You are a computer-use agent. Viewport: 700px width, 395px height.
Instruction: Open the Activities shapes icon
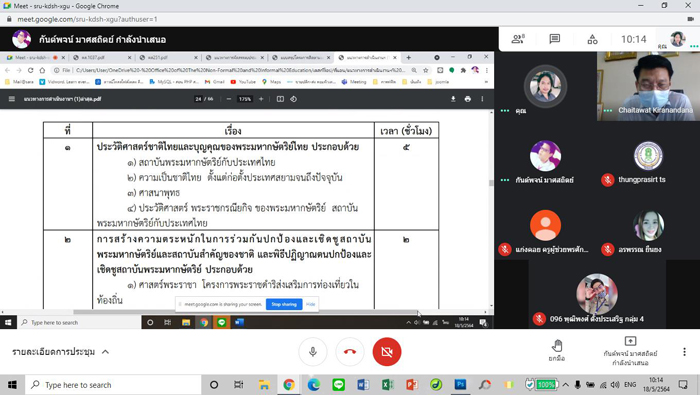(592, 39)
